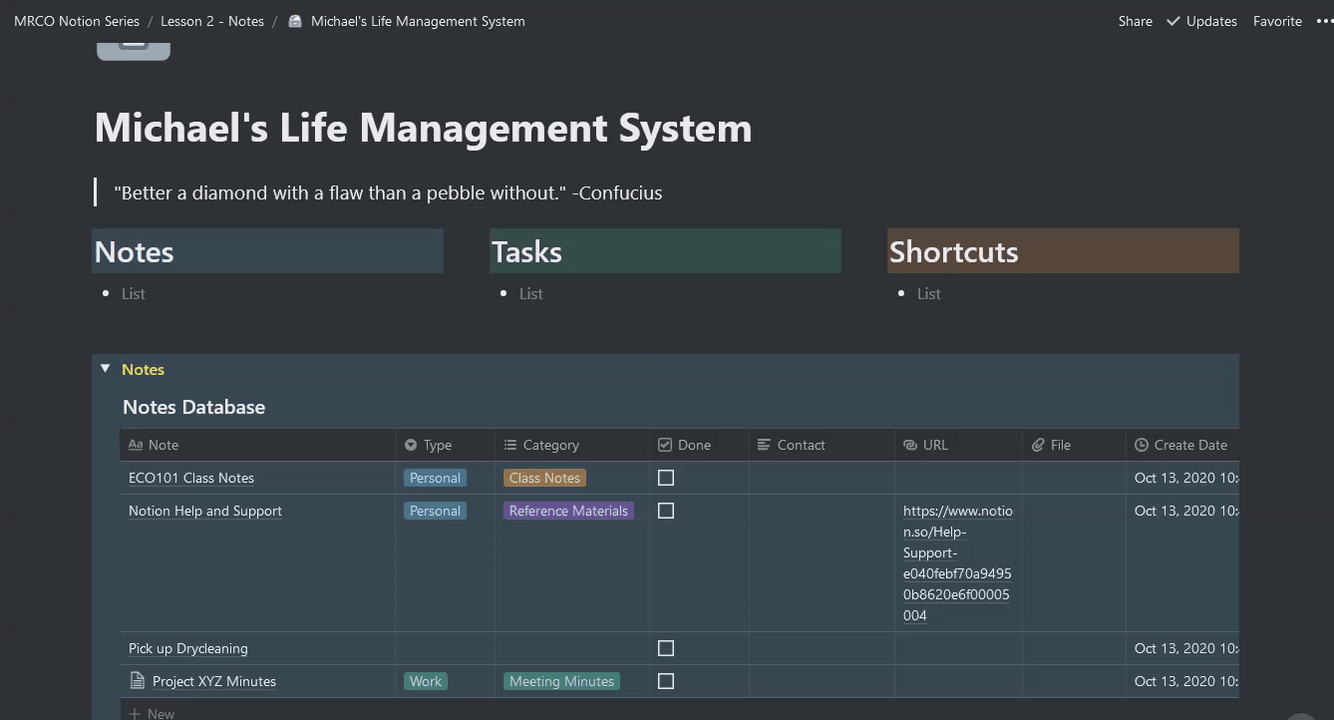Go to MRCO Notion Series breadcrumb
The width and height of the screenshot is (1334, 720).
coord(76,21)
